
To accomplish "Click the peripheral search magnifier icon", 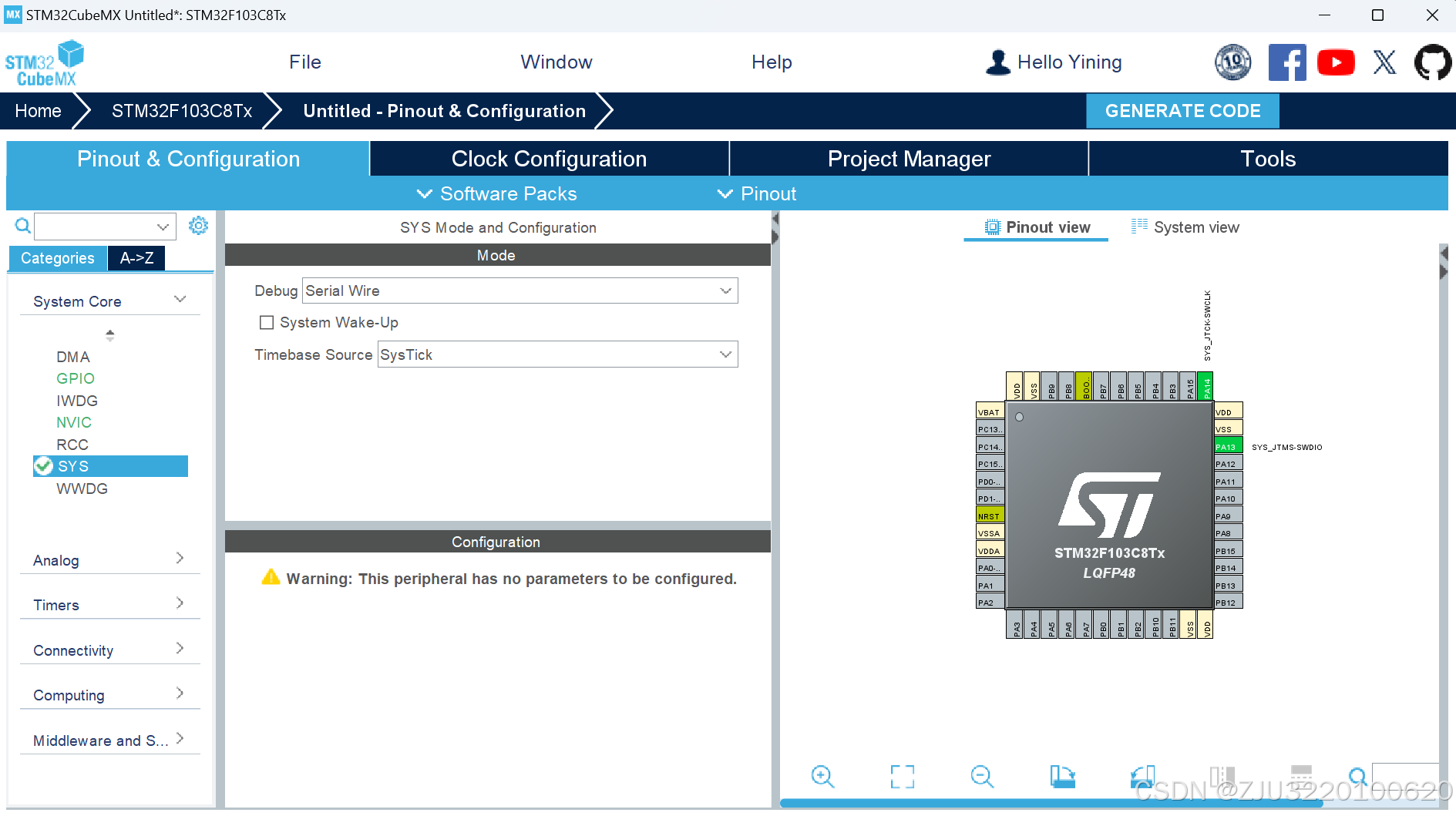I will [23, 226].
